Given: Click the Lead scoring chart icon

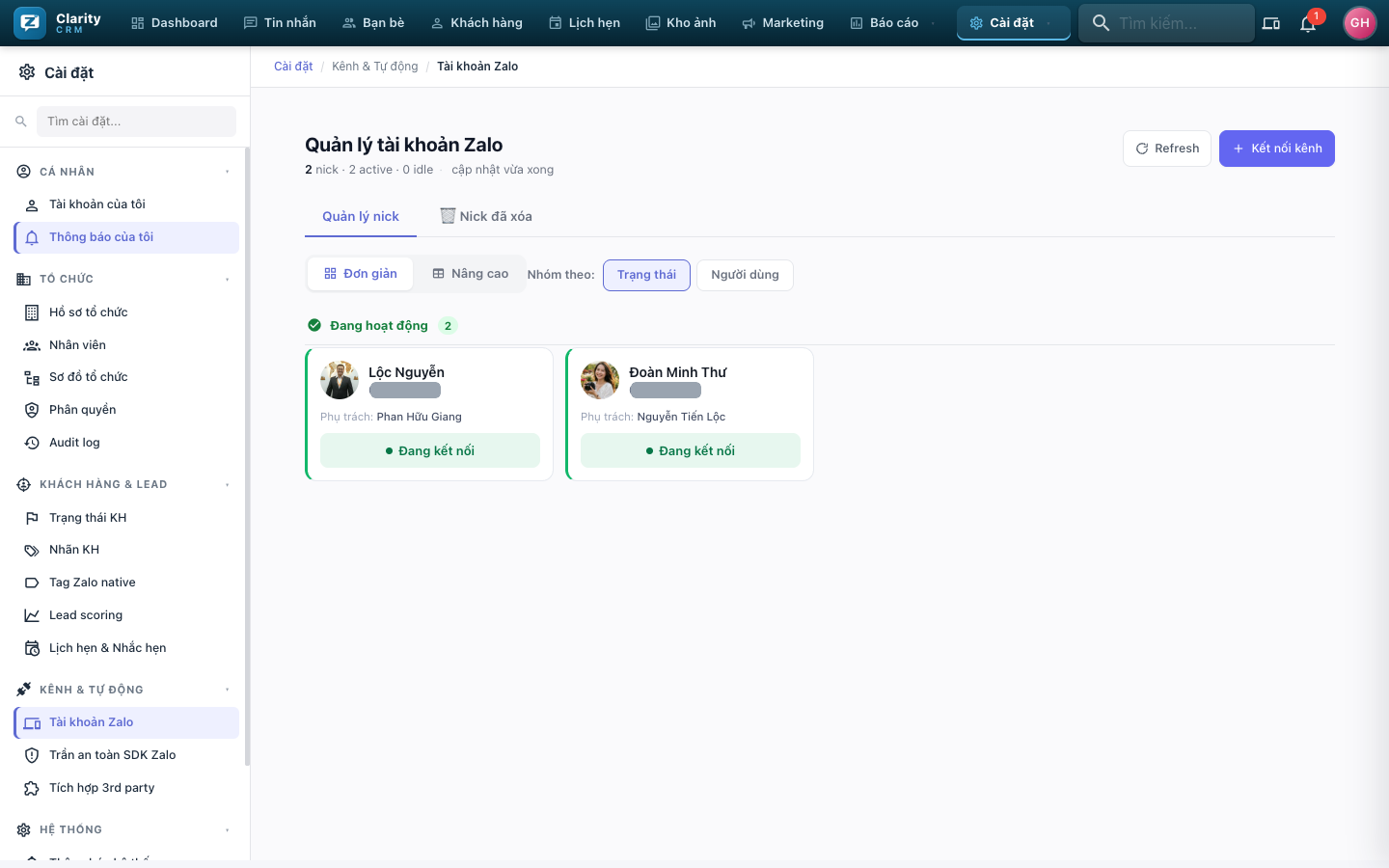Looking at the screenshot, I should click(x=32, y=615).
